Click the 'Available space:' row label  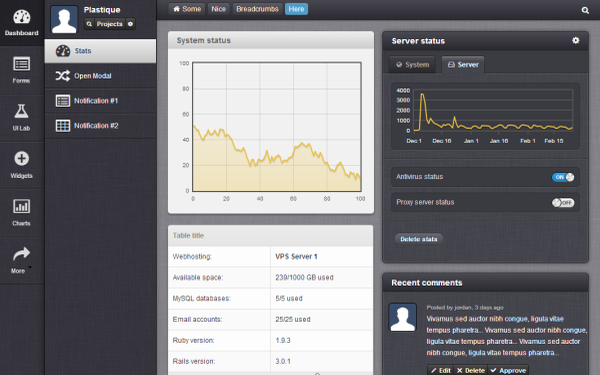(198, 277)
